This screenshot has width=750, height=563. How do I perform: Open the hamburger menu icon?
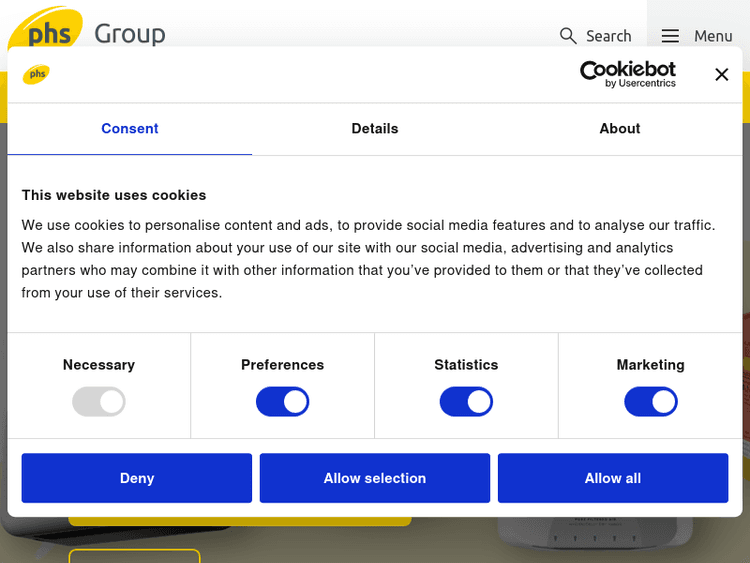coord(670,36)
